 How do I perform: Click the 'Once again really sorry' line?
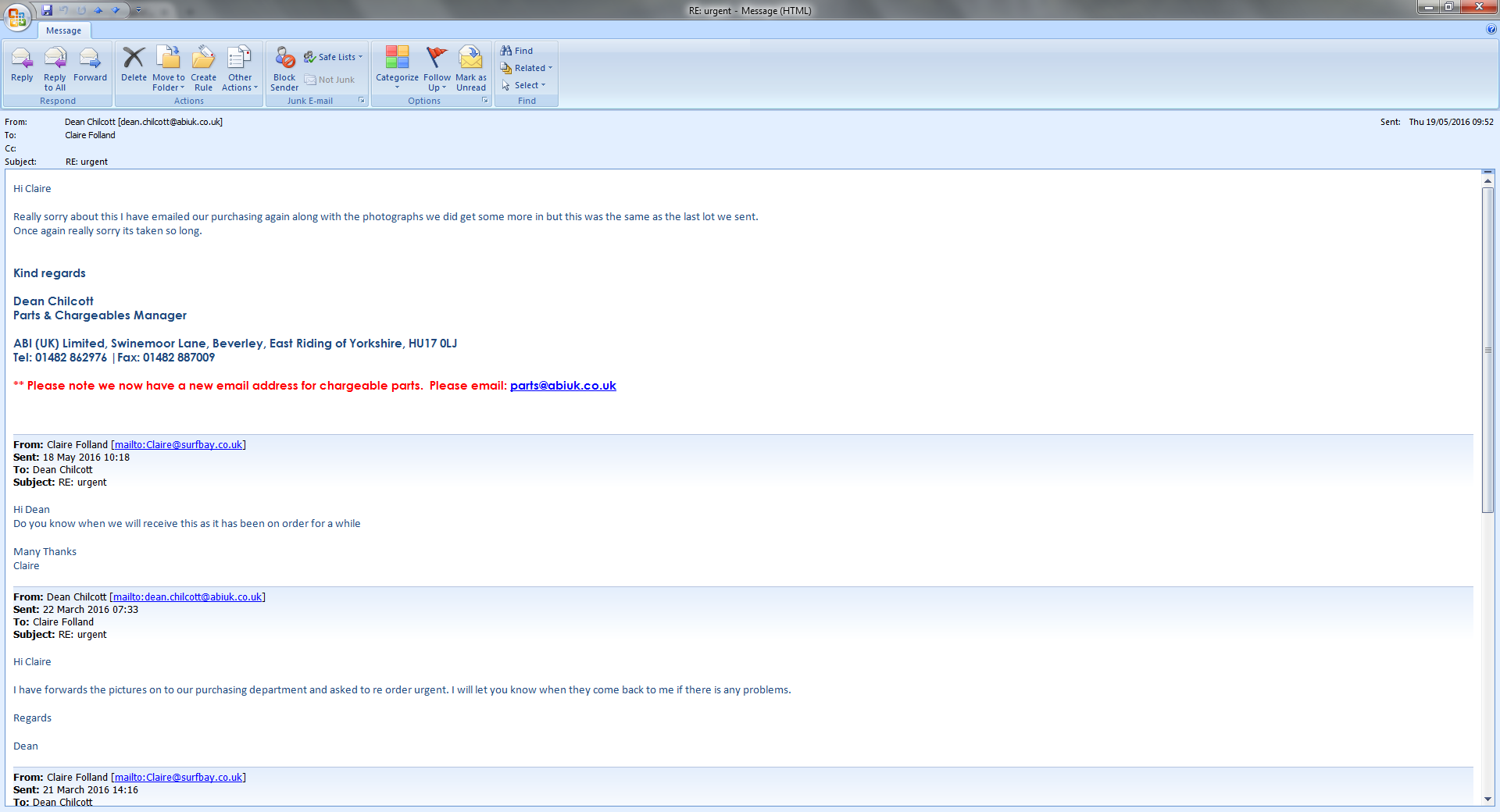108,231
